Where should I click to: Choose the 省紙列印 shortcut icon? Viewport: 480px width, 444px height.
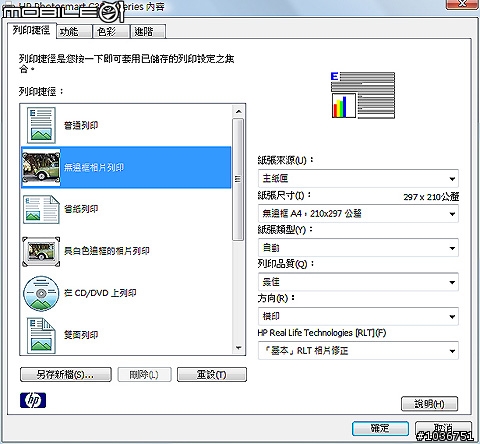click(41, 209)
